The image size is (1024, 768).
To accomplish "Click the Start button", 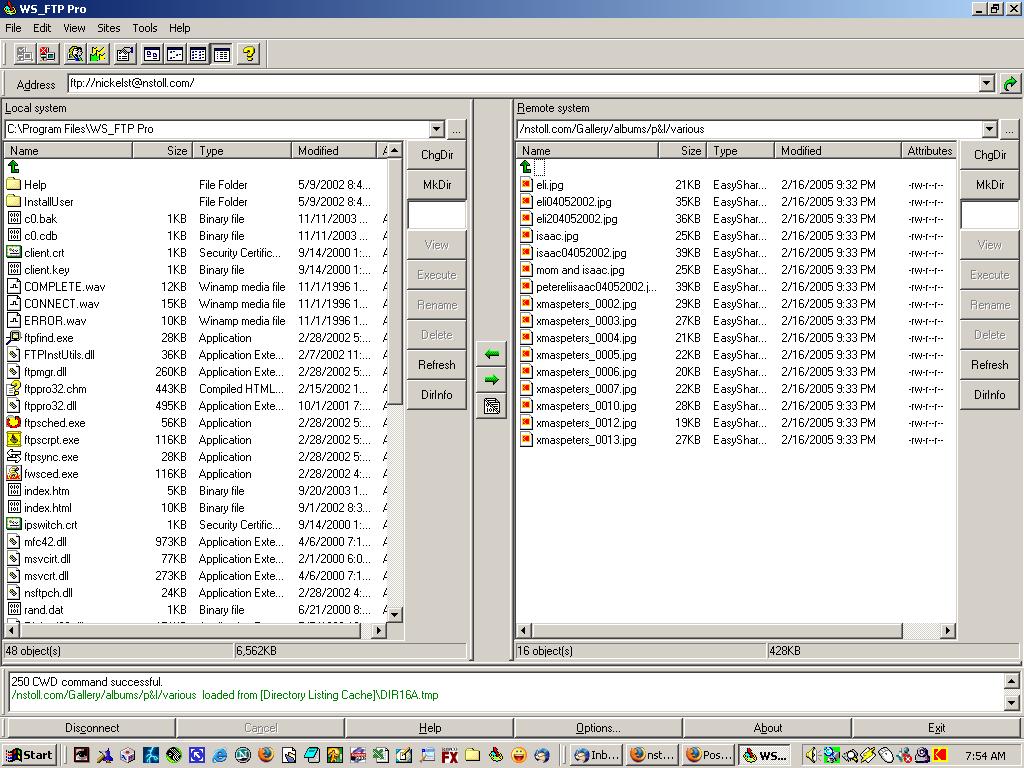I will [x=30, y=756].
